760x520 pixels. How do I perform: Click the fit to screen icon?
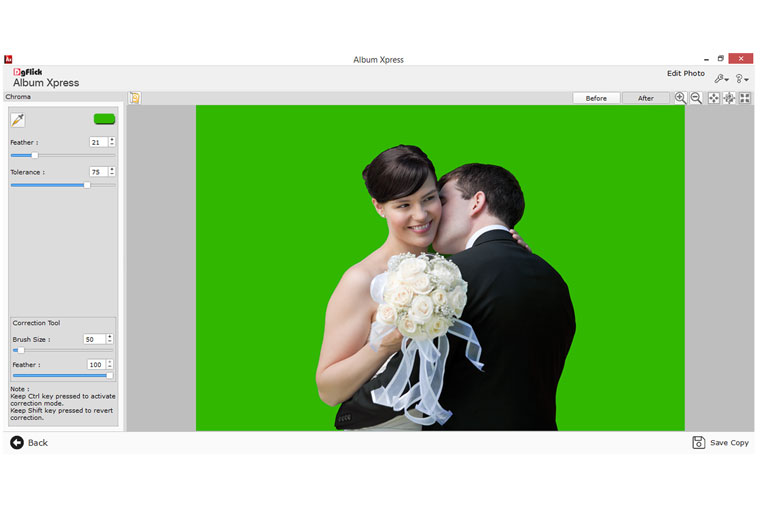745,98
